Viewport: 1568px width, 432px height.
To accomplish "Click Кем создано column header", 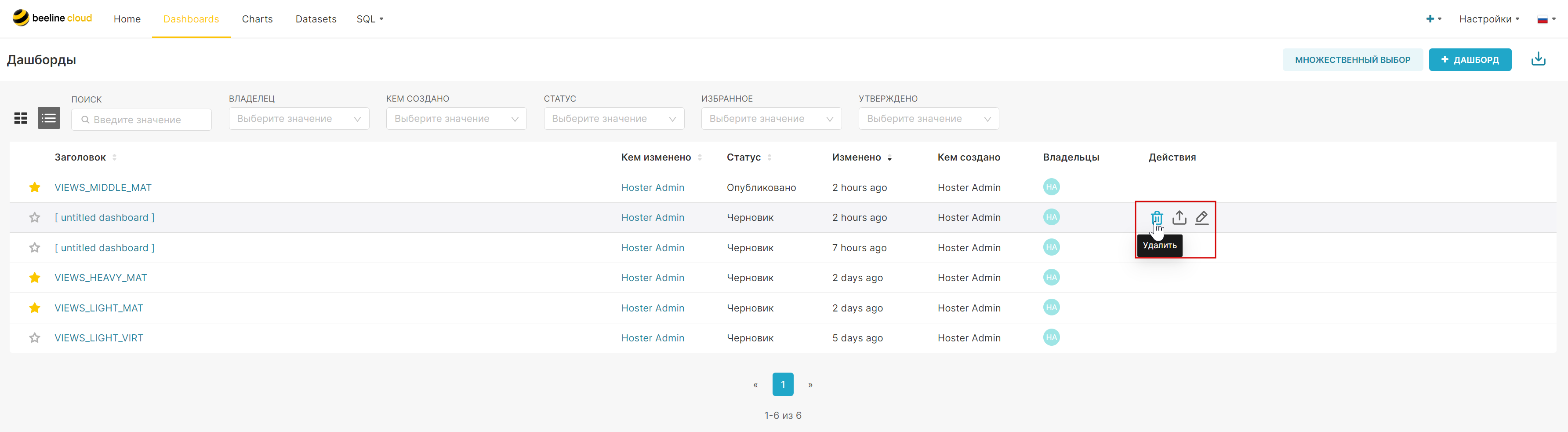I will tap(969, 157).
